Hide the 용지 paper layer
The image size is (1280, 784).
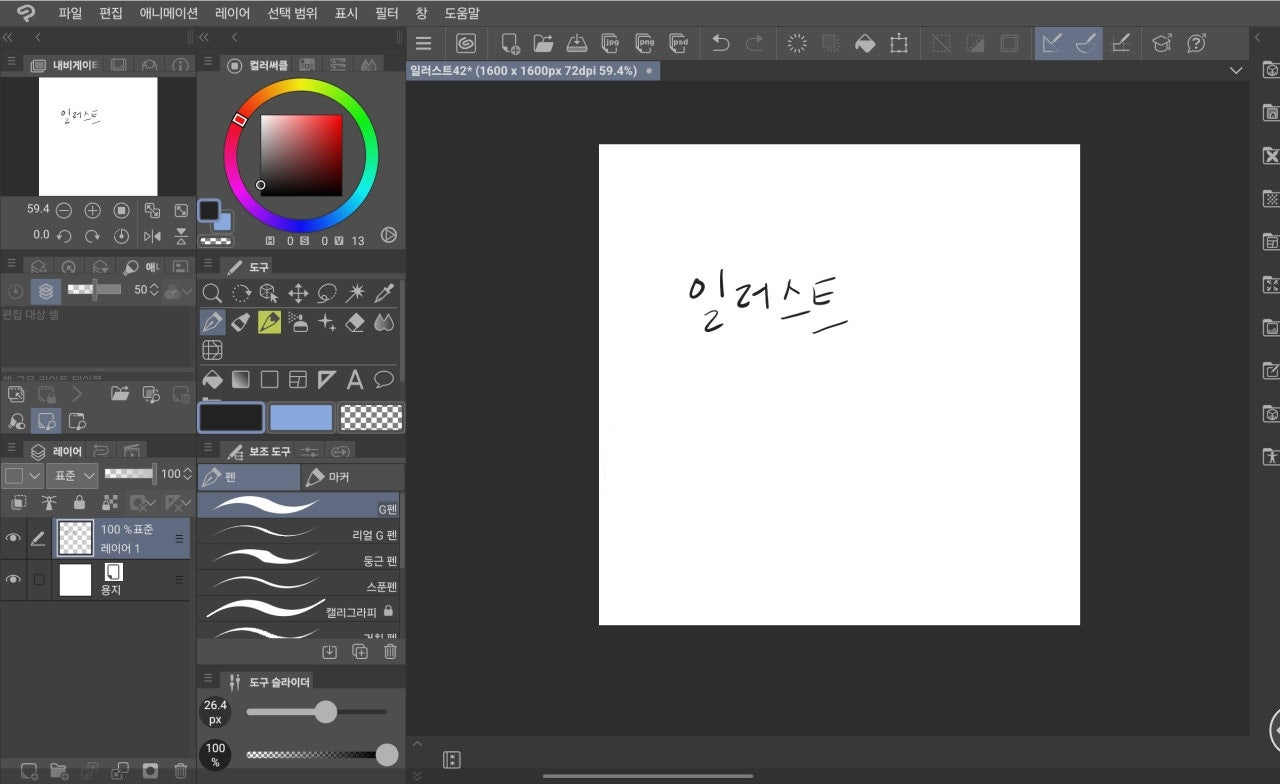coord(13,579)
